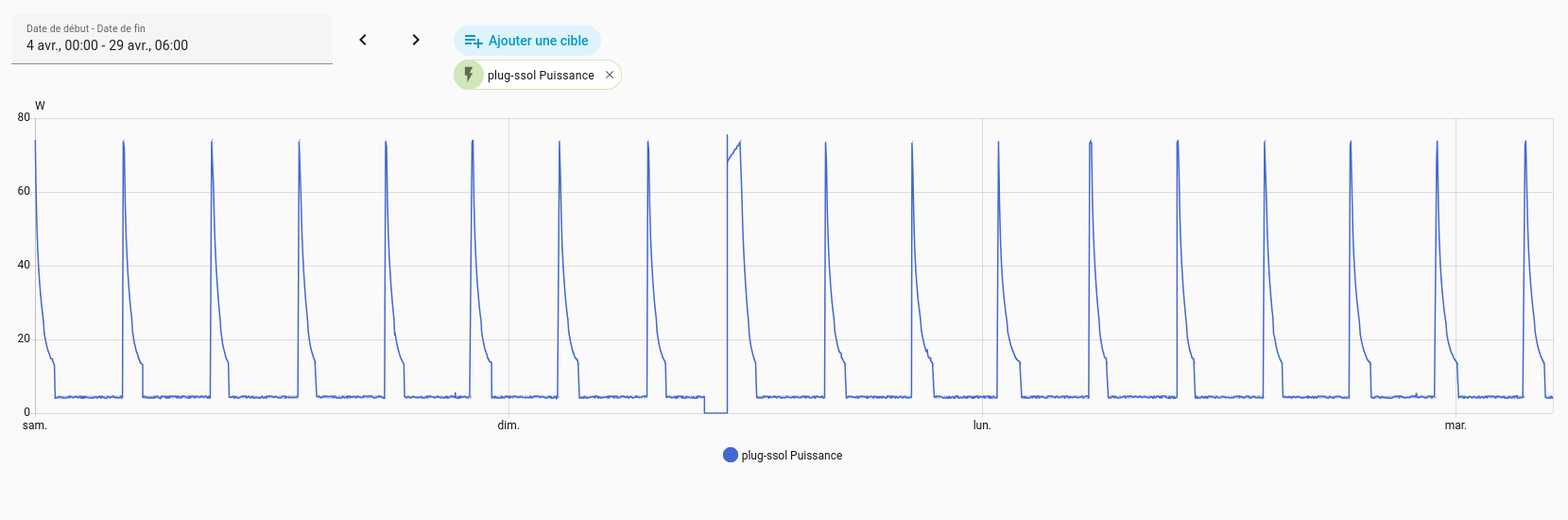Screen dimensions: 1568x520
Task: Click the 'mar.' x-axis label
Action: point(1456,425)
